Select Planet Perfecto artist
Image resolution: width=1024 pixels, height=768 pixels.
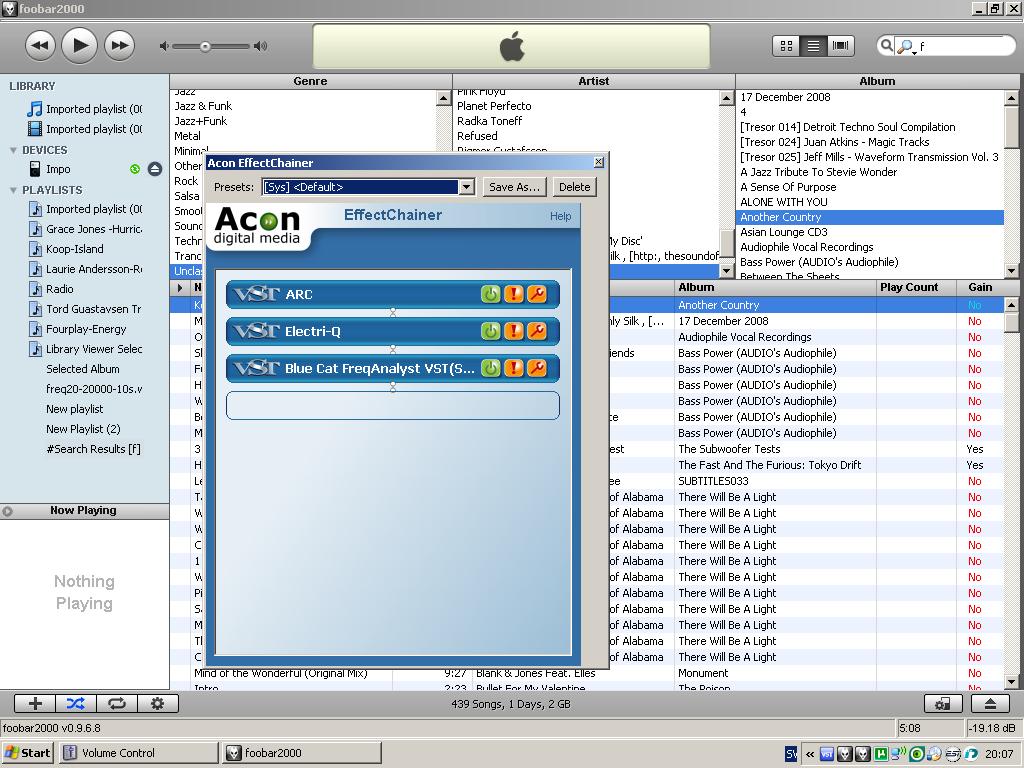(x=494, y=106)
